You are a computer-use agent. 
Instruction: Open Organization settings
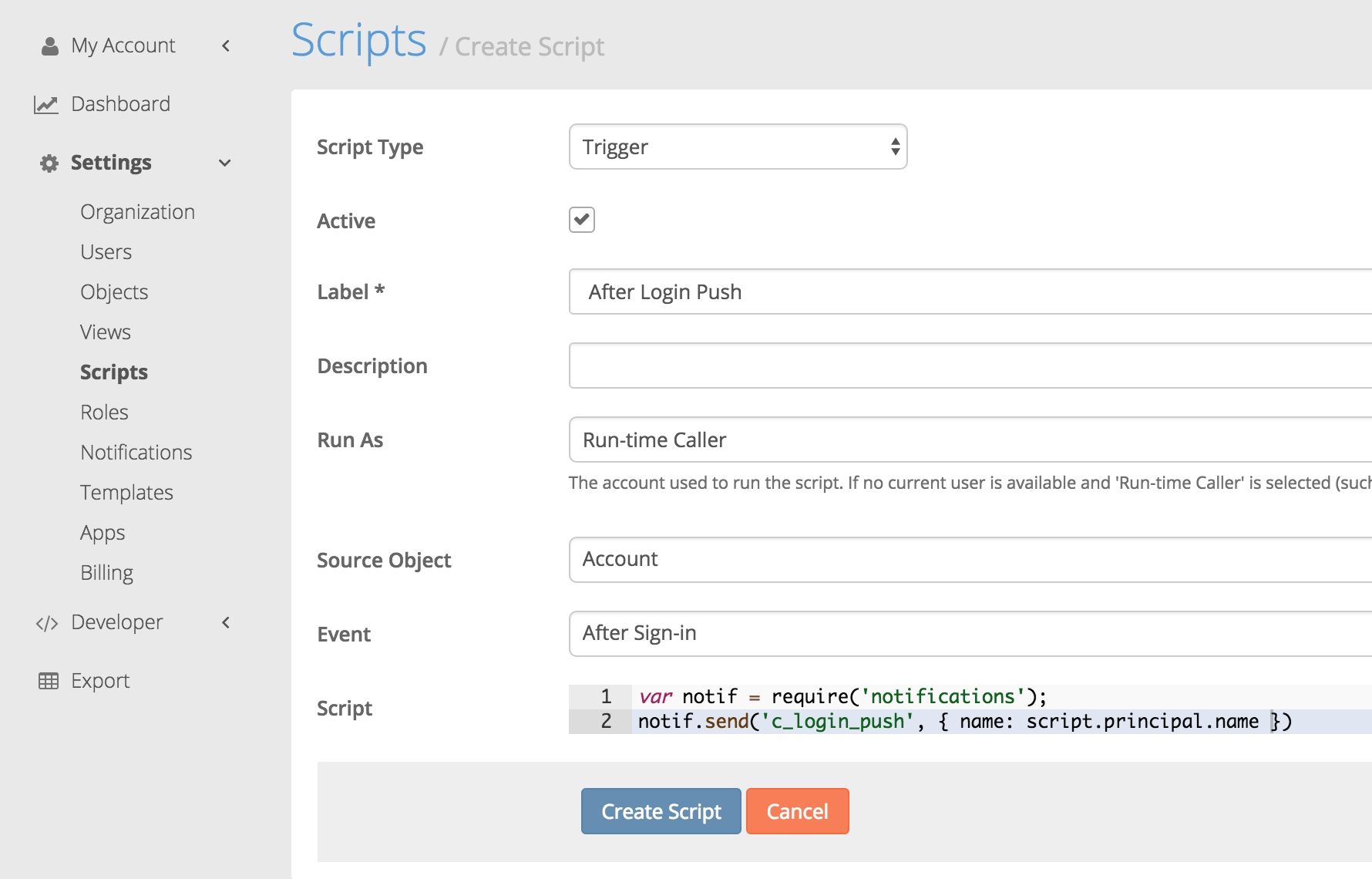[138, 212]
